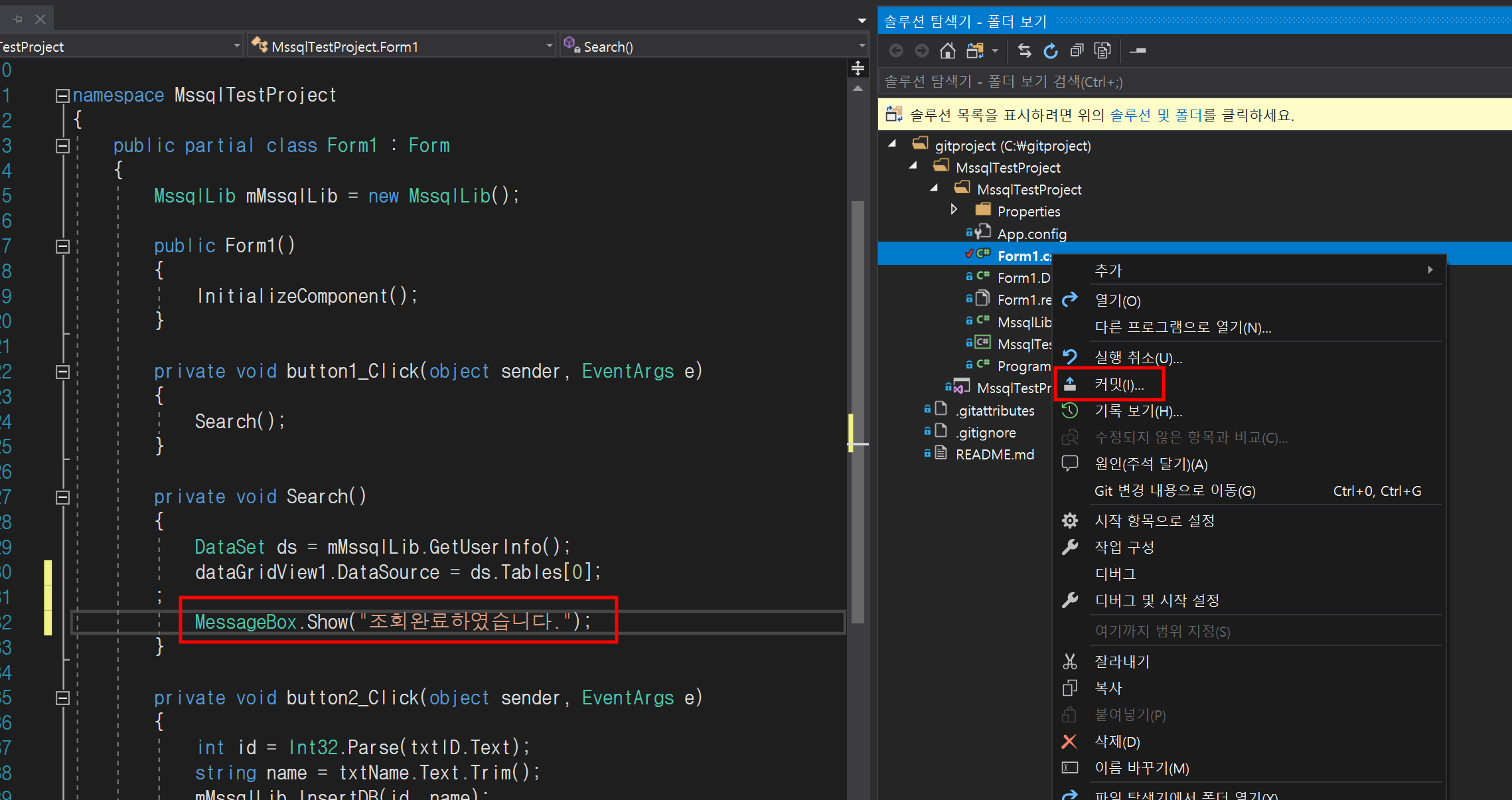The width and height of the screenshot is (1512, 800).
Task: Open the README.md file in tree
Action: click(994, 454)
